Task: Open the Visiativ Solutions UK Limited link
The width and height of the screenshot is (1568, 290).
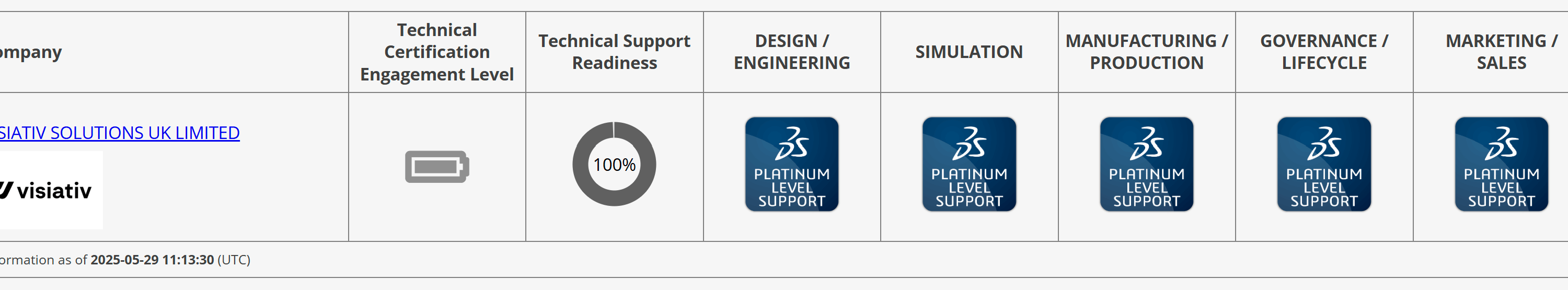Action: point(119,133)
